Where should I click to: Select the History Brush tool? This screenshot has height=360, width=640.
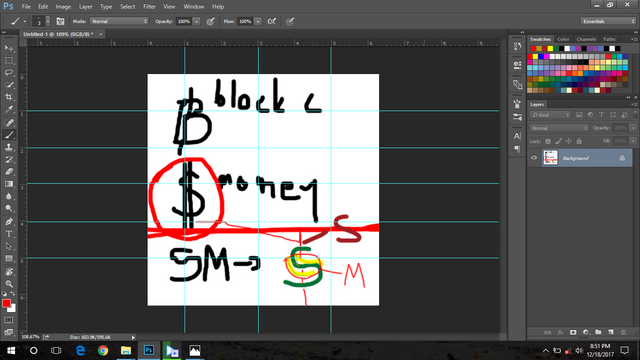pyautogui.click(x=9, y=159)
